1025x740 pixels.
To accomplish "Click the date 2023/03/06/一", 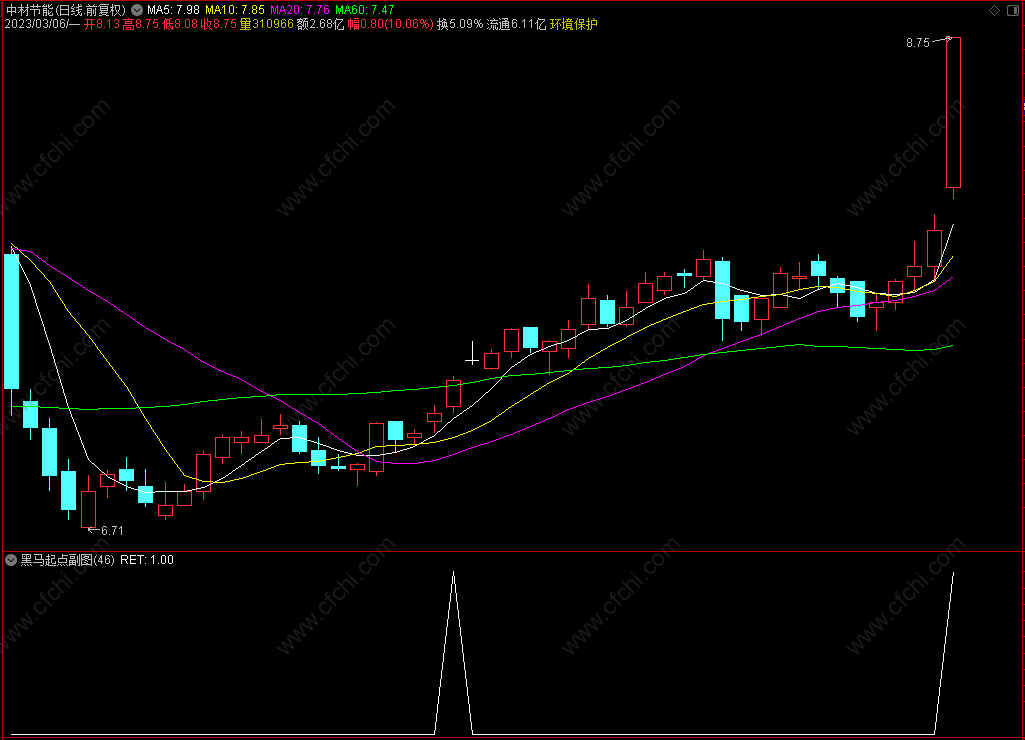I will tap(42, 24).
